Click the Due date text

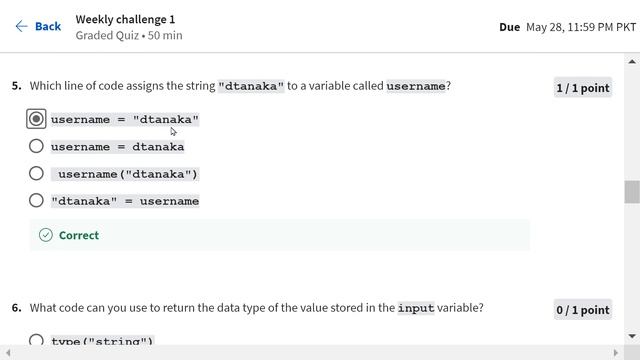[x=567, y=27]
